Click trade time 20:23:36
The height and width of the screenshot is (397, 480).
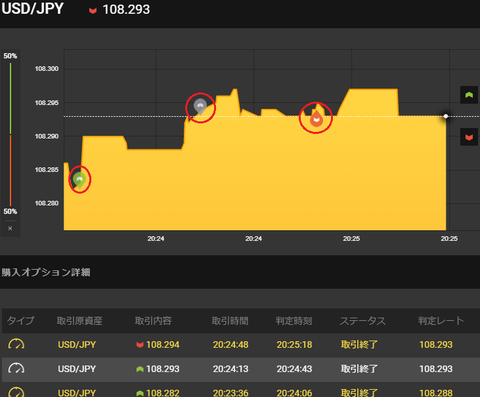click(231, 393)
